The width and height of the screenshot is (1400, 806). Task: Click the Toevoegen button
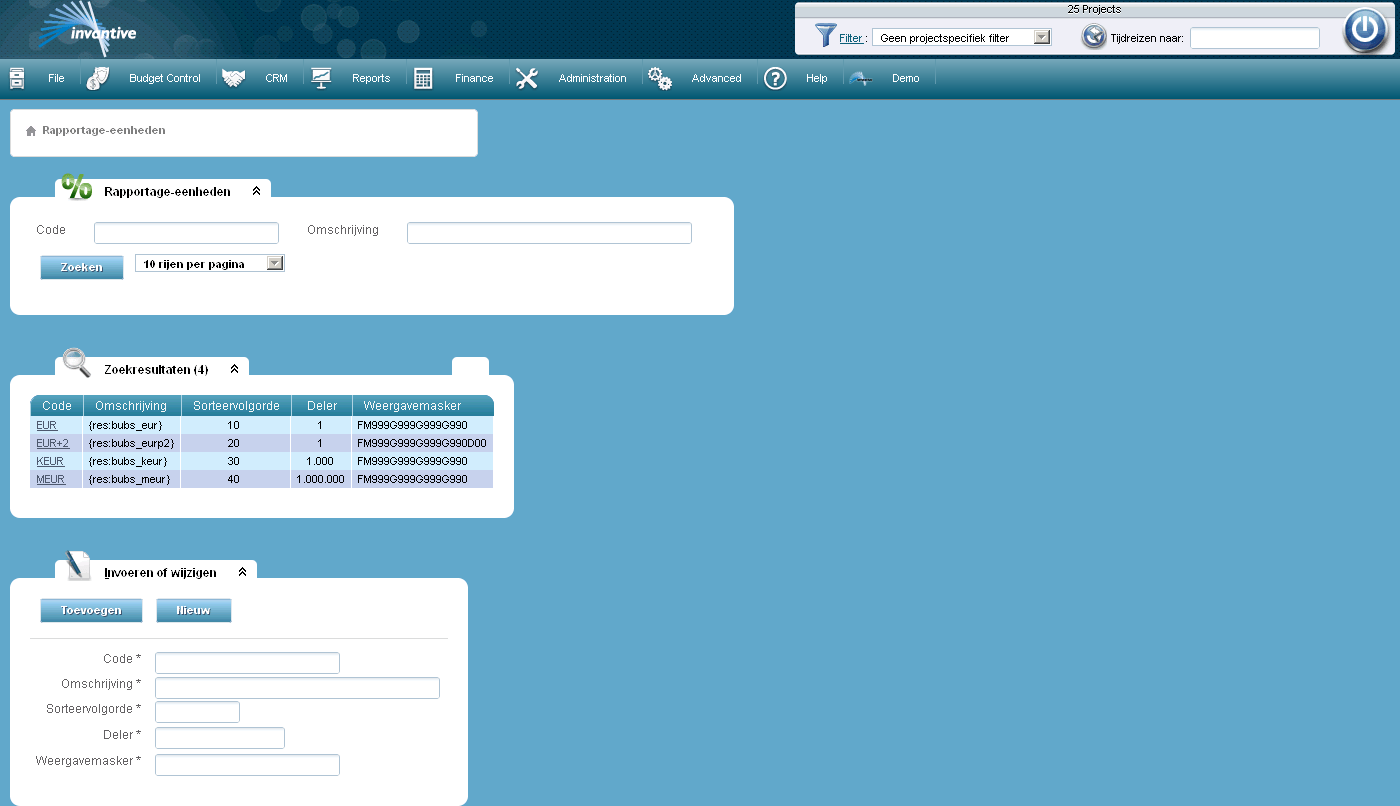91,610
